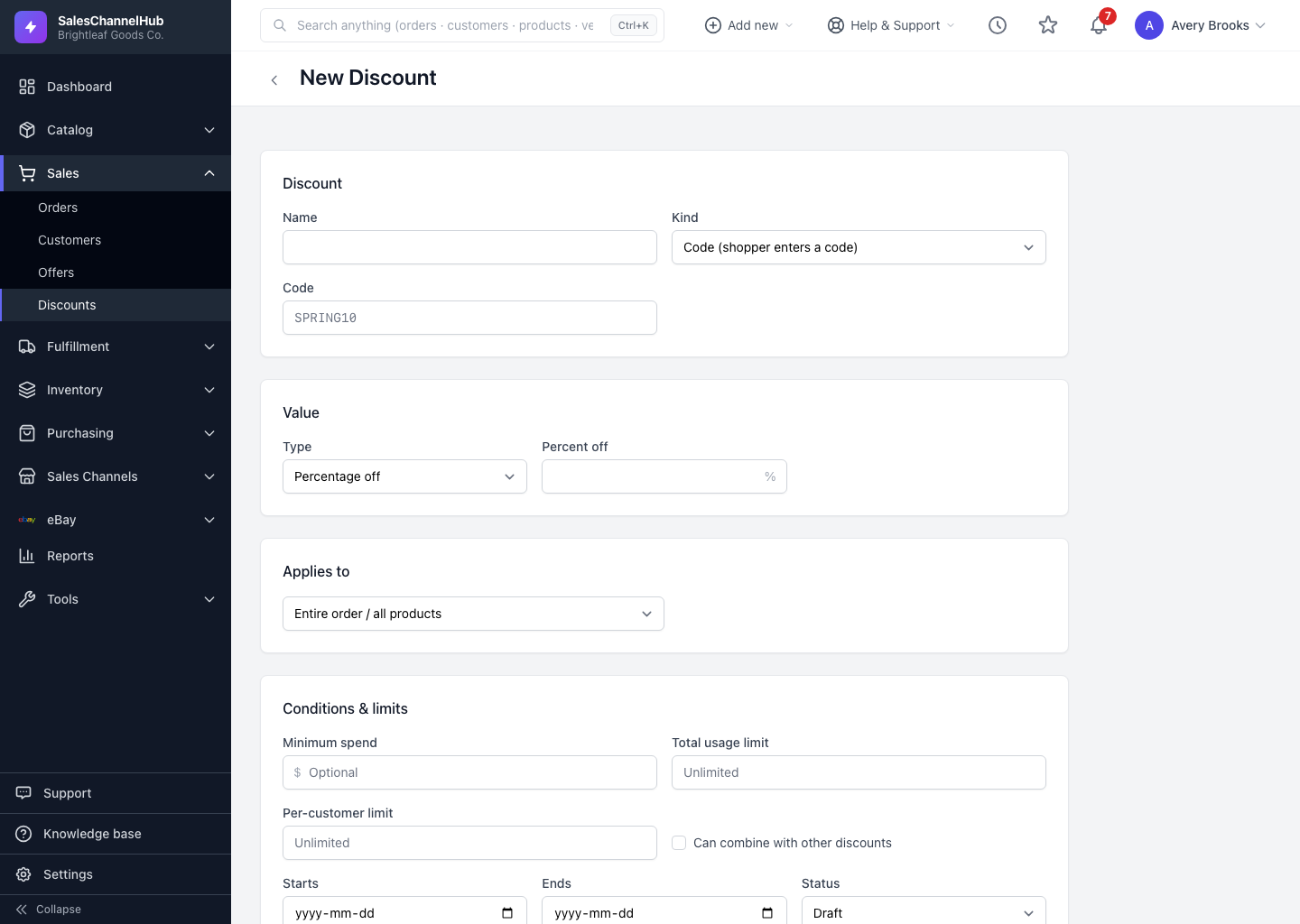Focus the discount Name field
The image size is (1300, 924).
point(469,247)
